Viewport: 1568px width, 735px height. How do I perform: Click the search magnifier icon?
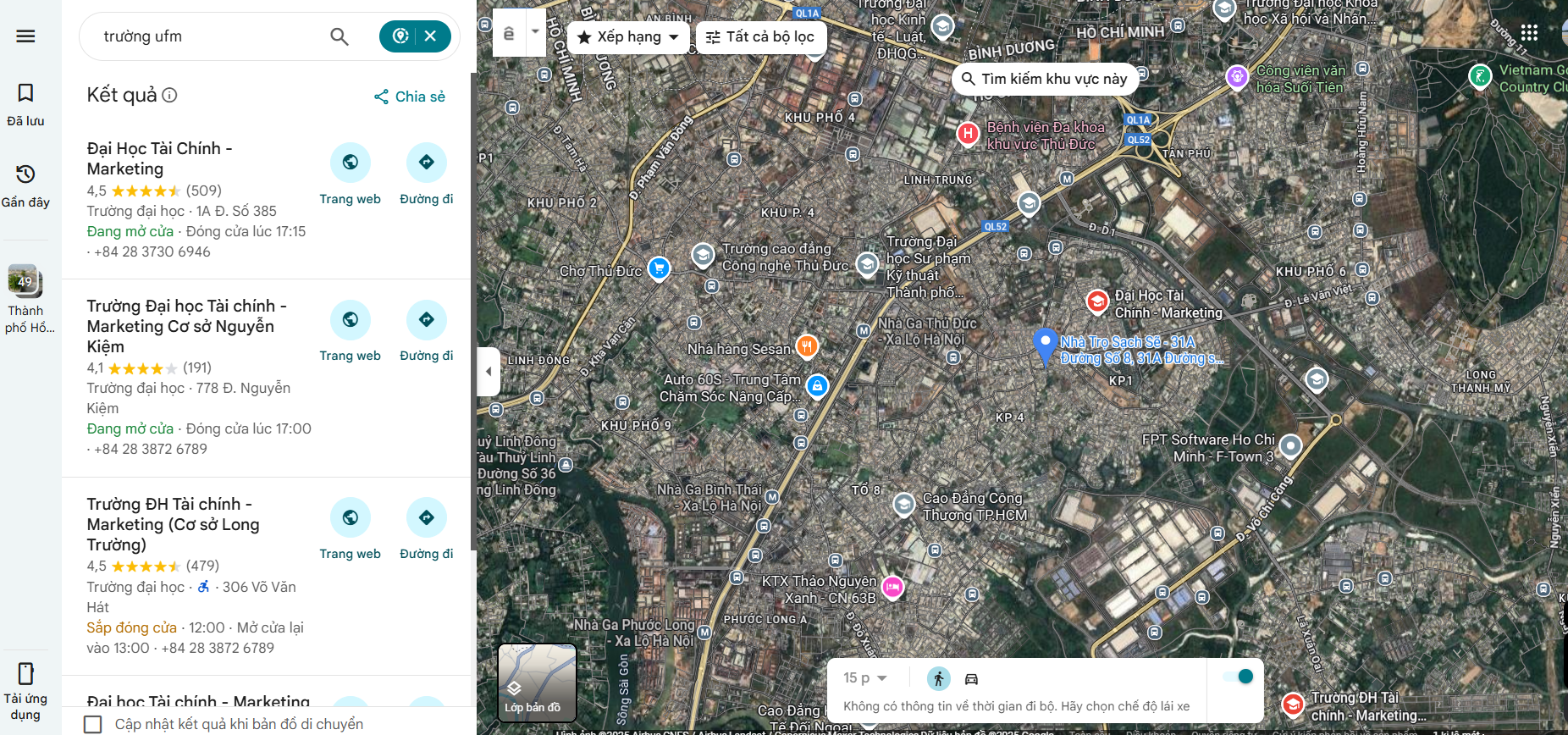tap(340, 36)
